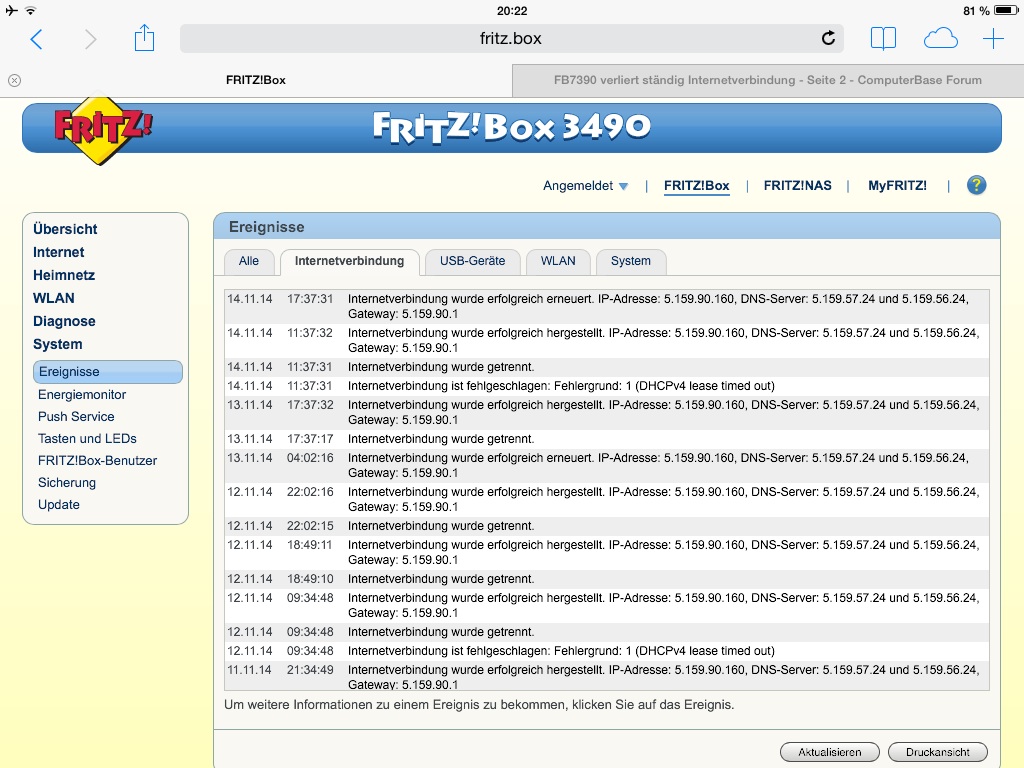The height and width of the screenshot is (768, 1024).
Task: Open the FRITZ!Box header link
Action: pyautogui.click(x=696, y=186)
